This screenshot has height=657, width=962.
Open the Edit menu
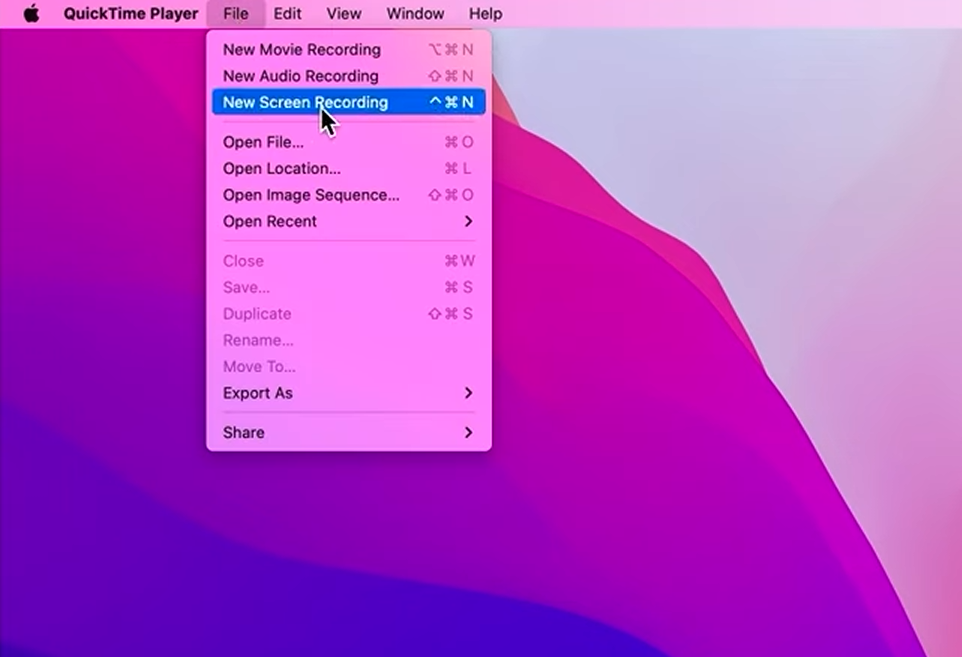coord(287,13)
